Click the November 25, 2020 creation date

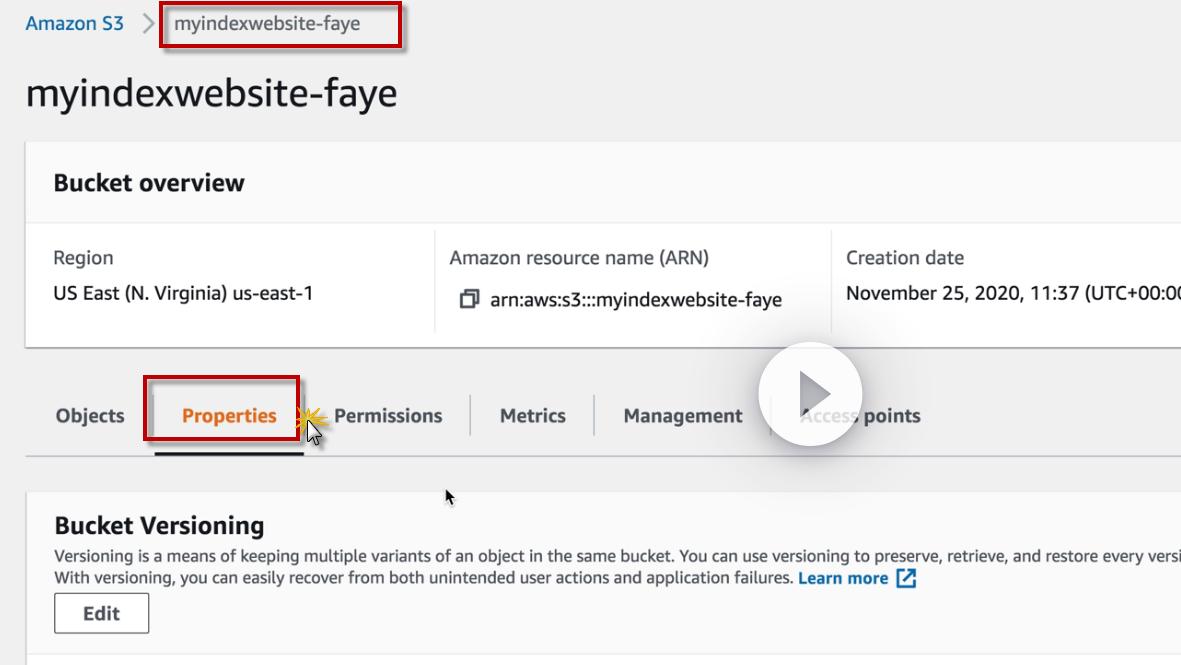tap(1012, 294)
